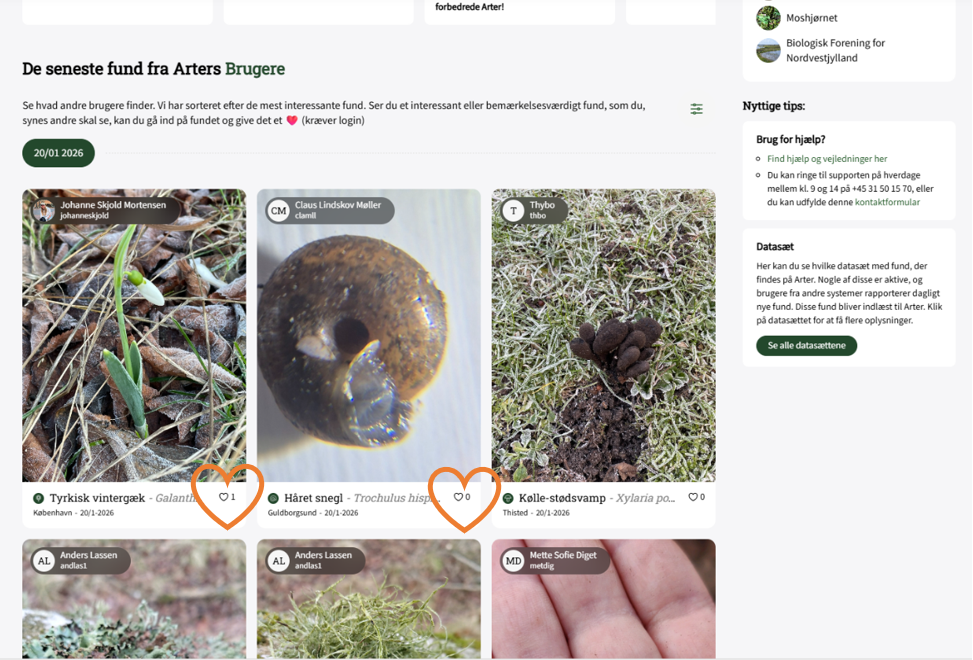Open the Brugere link in the heading
Screen dimensions: 973x660
[x=254, y=69]
